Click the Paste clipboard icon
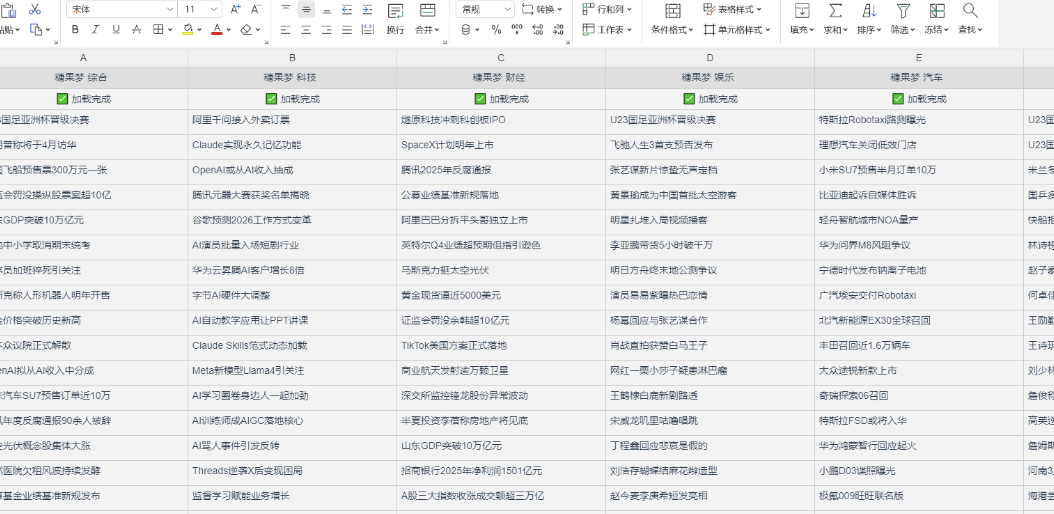 click(x=7, y=9)
